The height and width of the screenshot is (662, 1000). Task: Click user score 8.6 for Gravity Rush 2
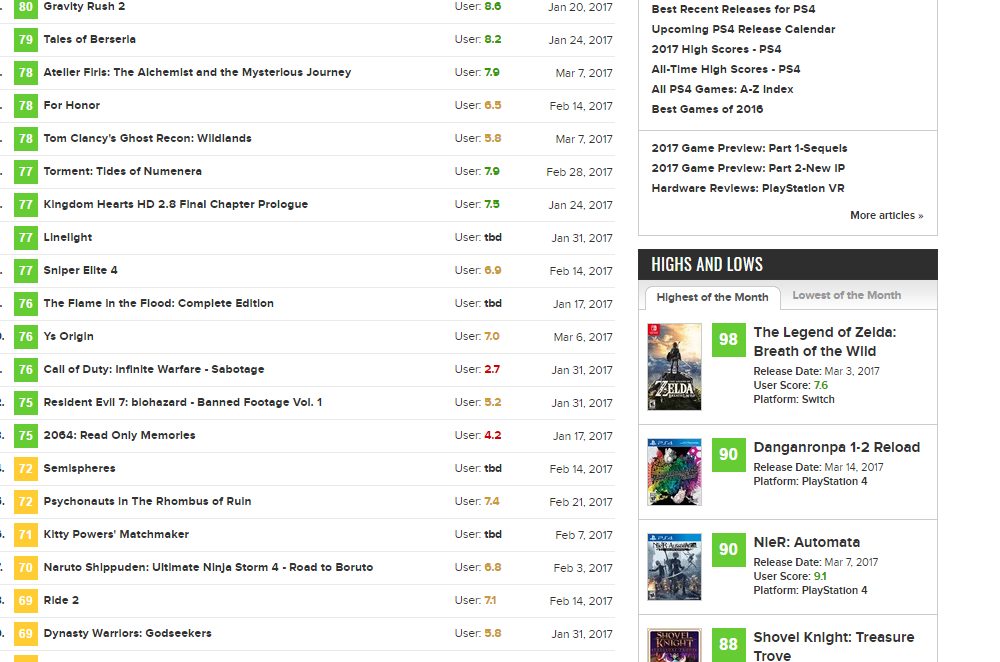coord(492,6)
